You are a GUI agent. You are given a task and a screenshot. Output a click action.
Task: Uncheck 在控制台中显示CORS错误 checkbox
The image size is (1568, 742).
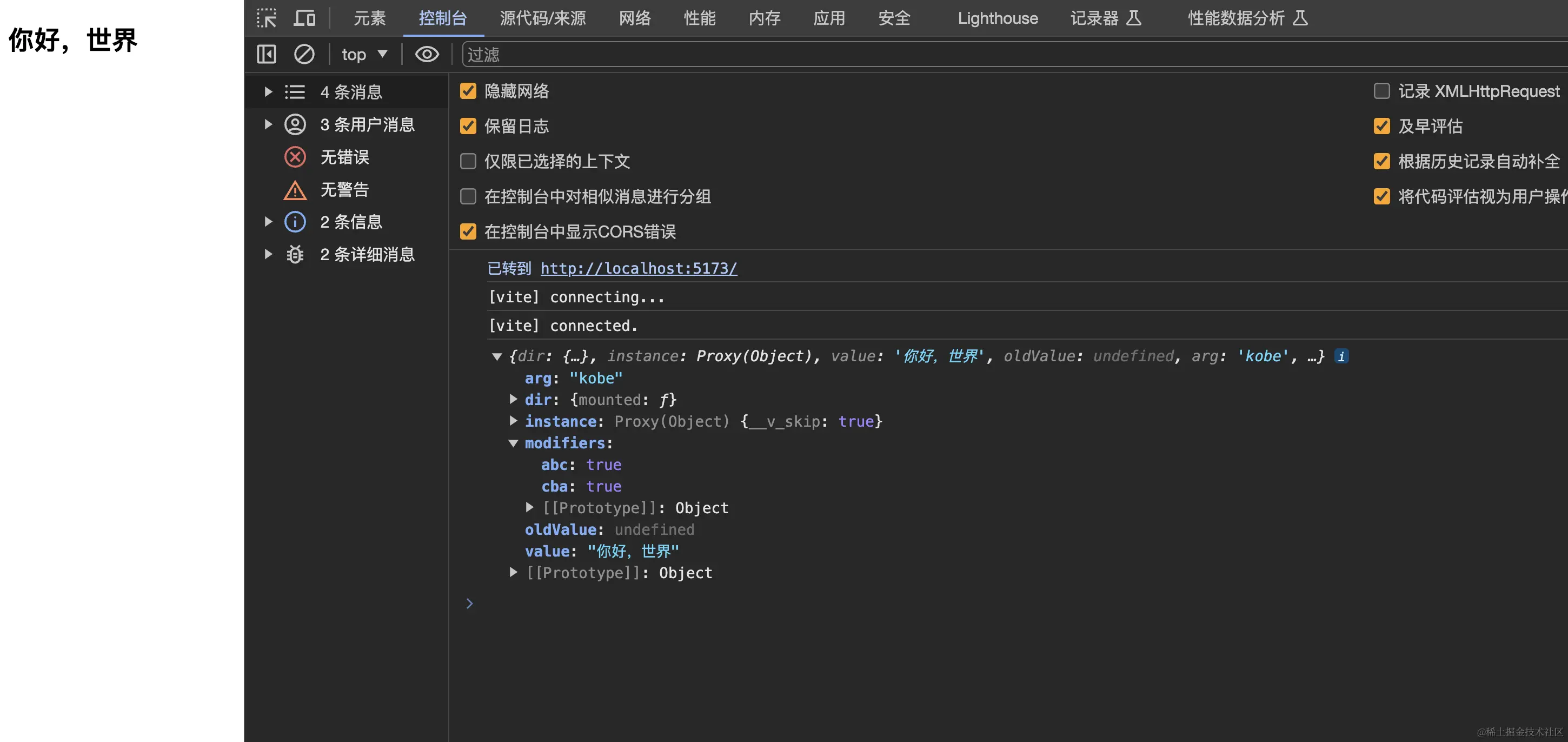(x=468, y=231)
